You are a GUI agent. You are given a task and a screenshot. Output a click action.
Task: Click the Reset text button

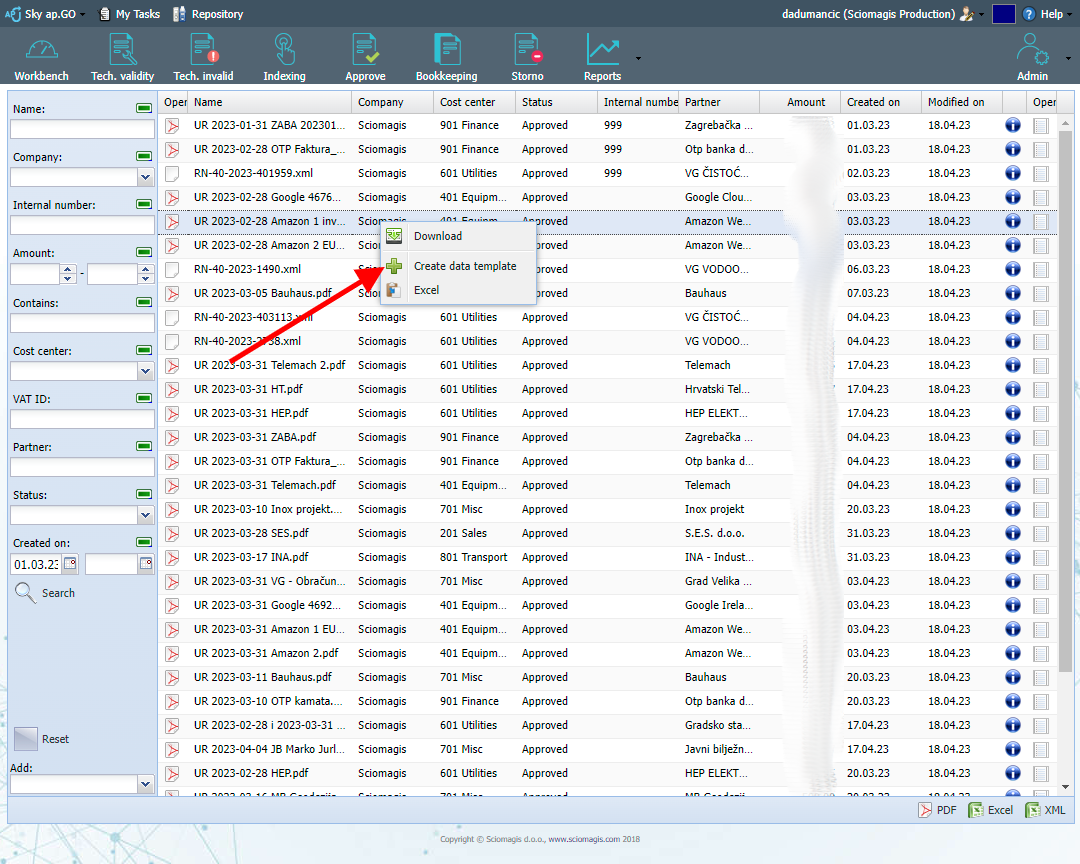55,739
